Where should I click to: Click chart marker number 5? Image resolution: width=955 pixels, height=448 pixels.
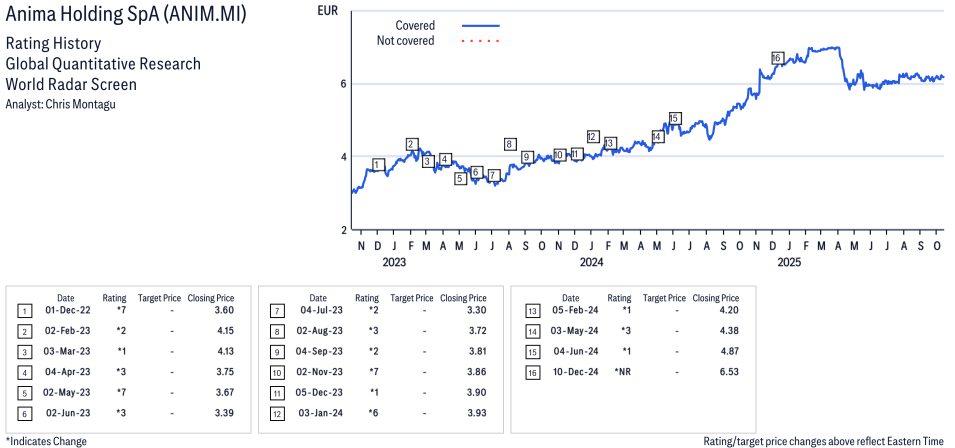tap(460, 178)
